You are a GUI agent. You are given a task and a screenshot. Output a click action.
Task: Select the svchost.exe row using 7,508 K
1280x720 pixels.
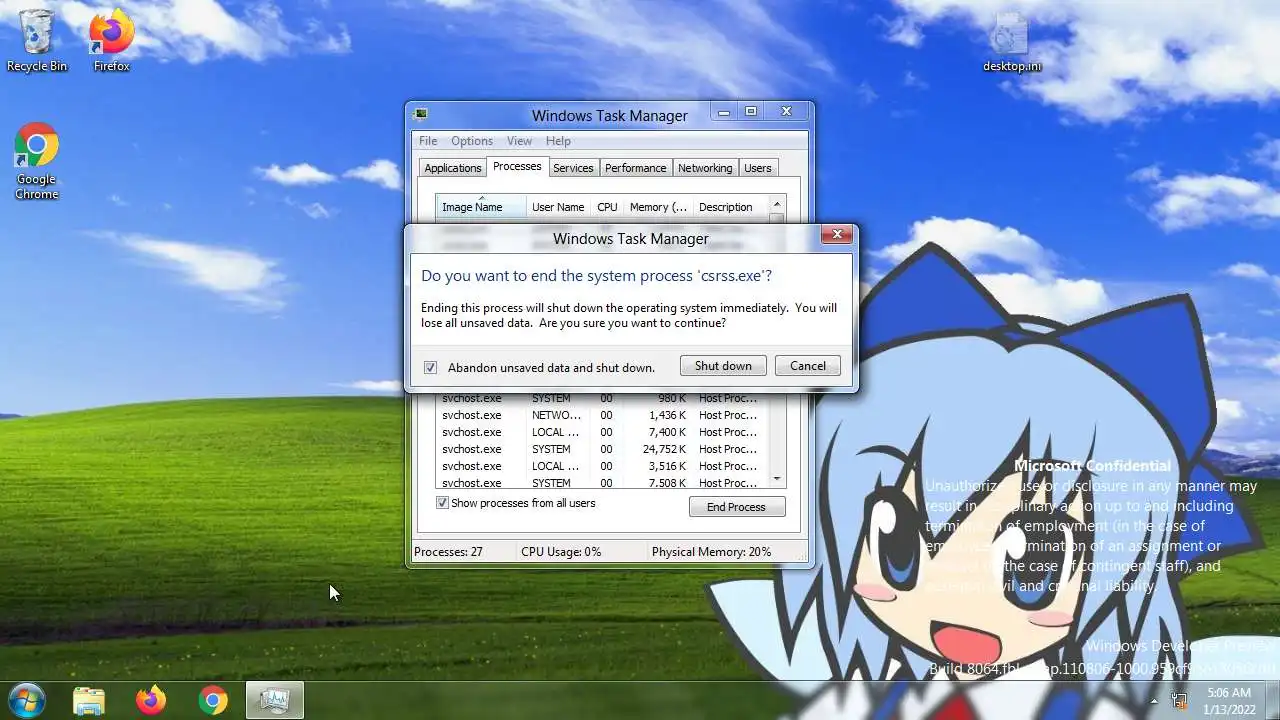(x=601, y=482)
